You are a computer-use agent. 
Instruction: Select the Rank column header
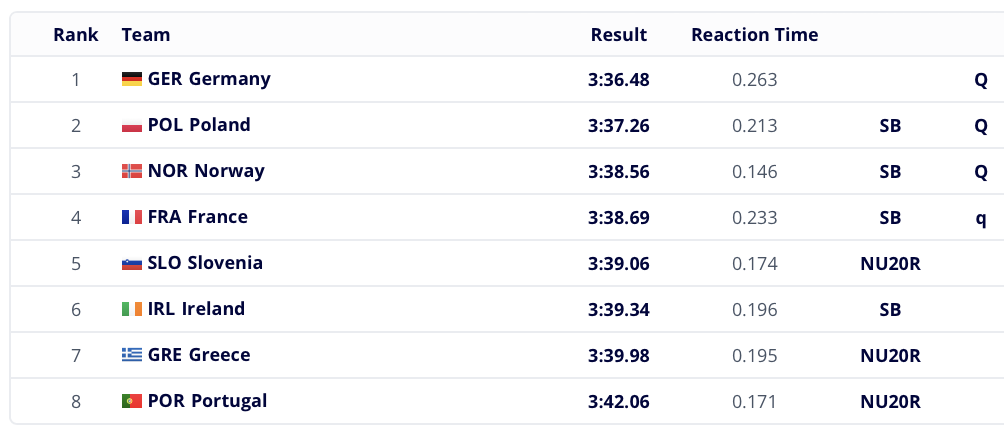76,35
